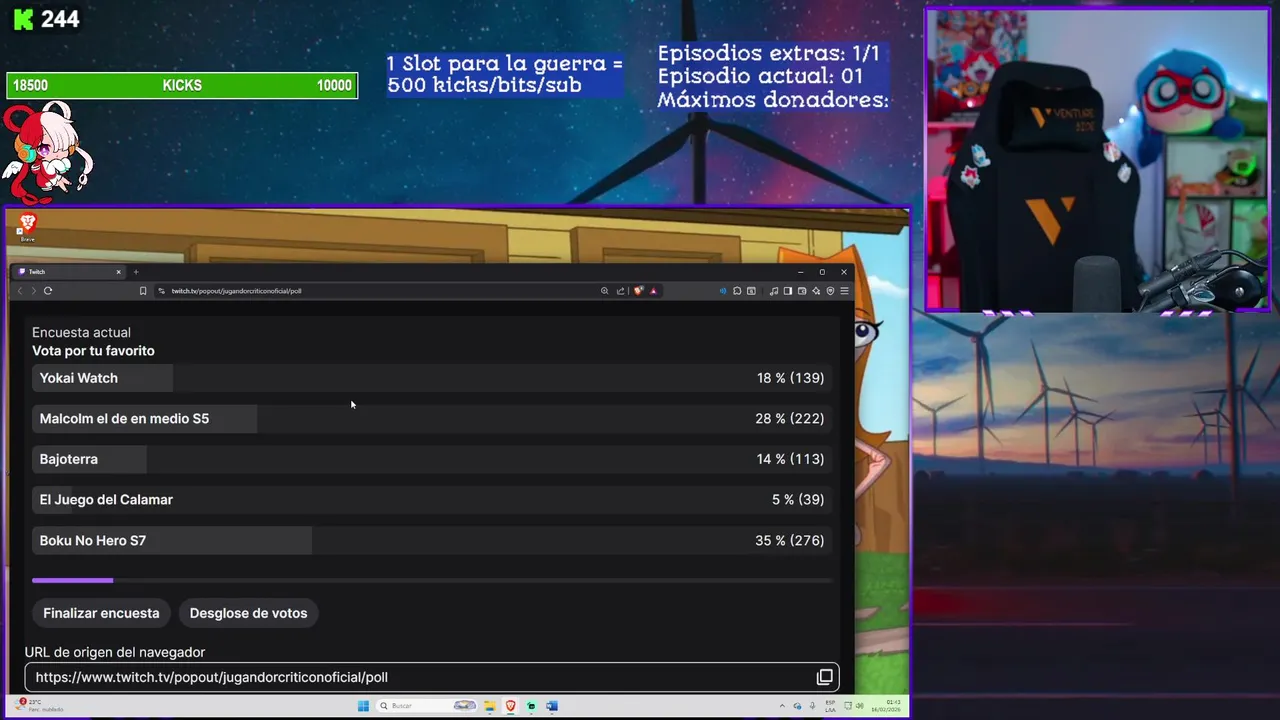
Task: Click the 28 % (222) vote count
Action: [x=790, y=419]
